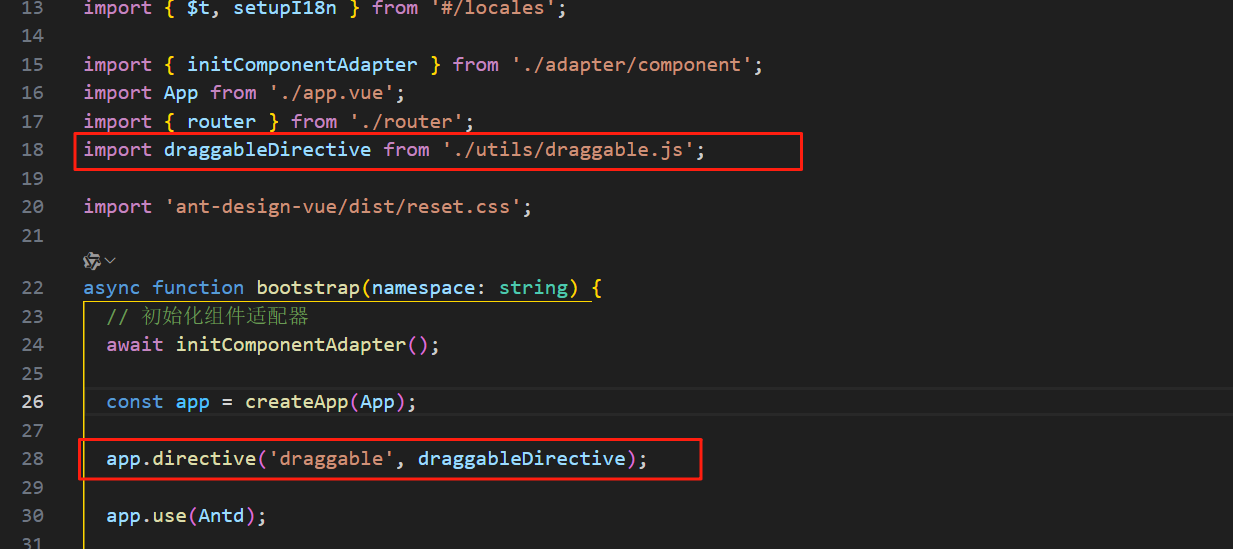Click the namespace parameter
This screenshot has width=1233, height=549.
pos(423,288)
